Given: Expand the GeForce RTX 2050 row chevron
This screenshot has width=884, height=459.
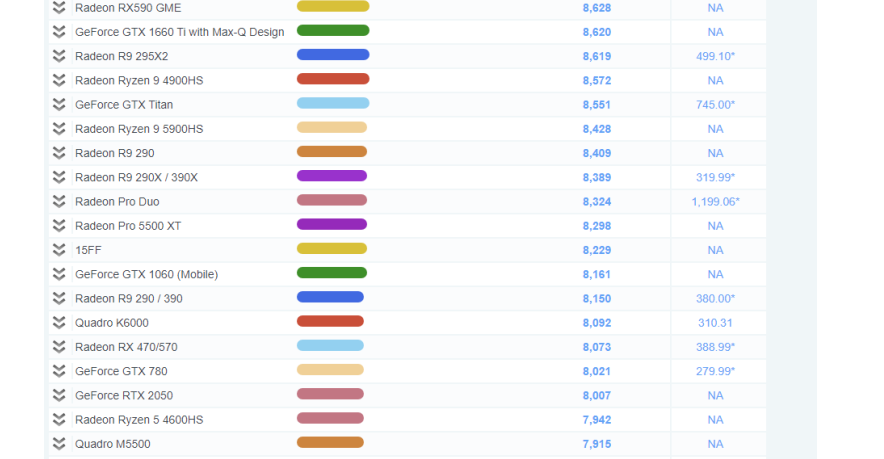Looking at the screenshot, I should coord(59,395).
